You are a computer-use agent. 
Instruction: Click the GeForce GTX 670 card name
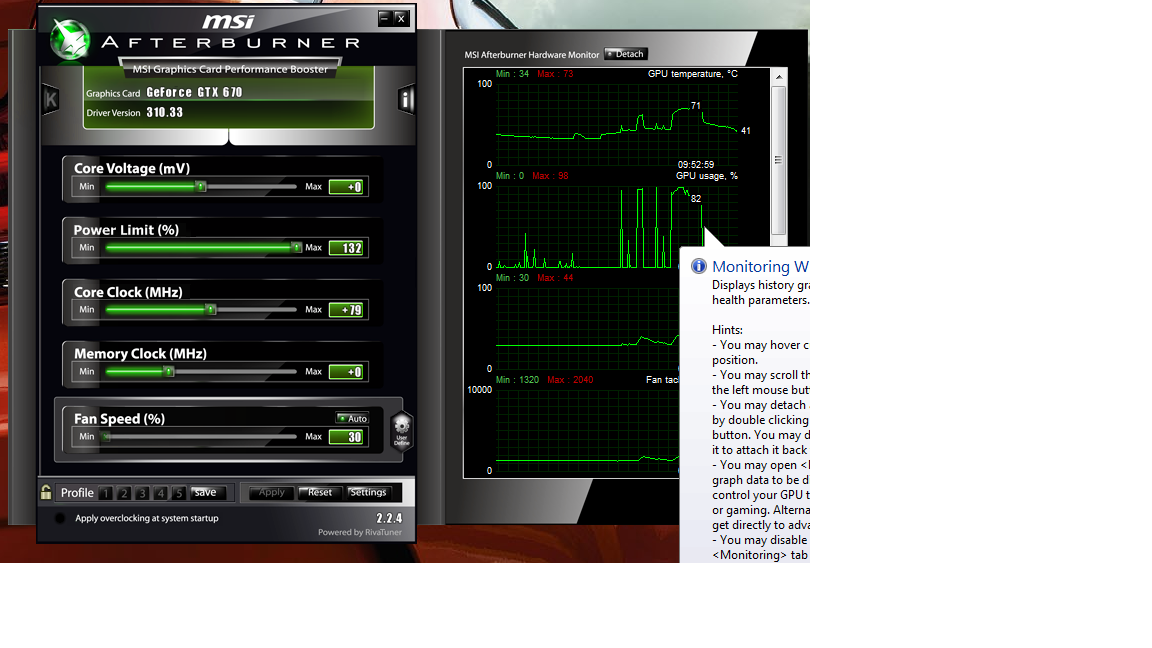pyautogui.click(x=194, y=92)
